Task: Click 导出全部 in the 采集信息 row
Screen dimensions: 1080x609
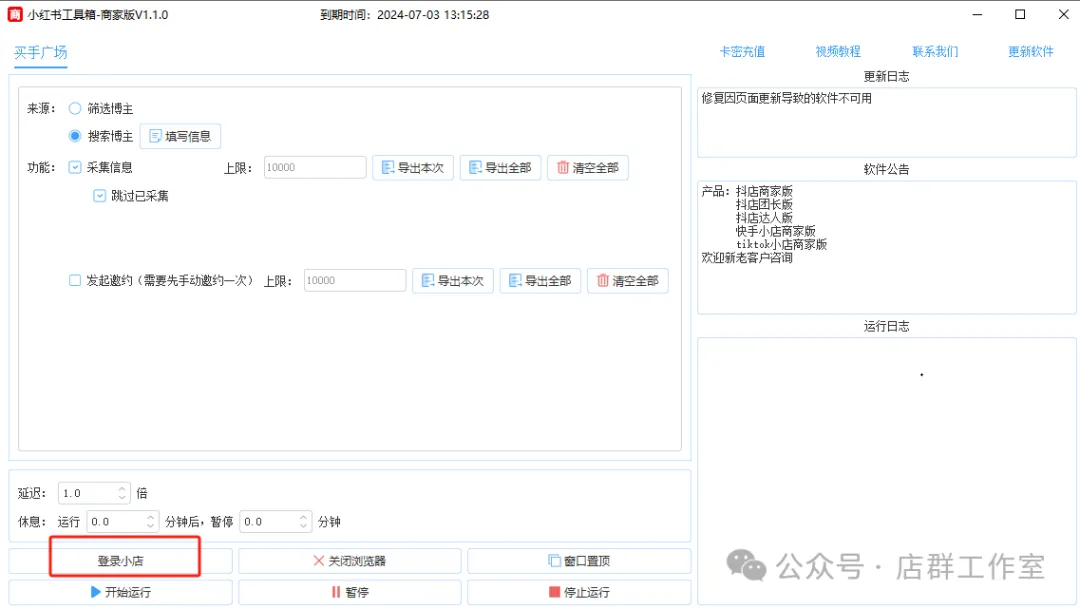Action: click(x=500, y=168)
